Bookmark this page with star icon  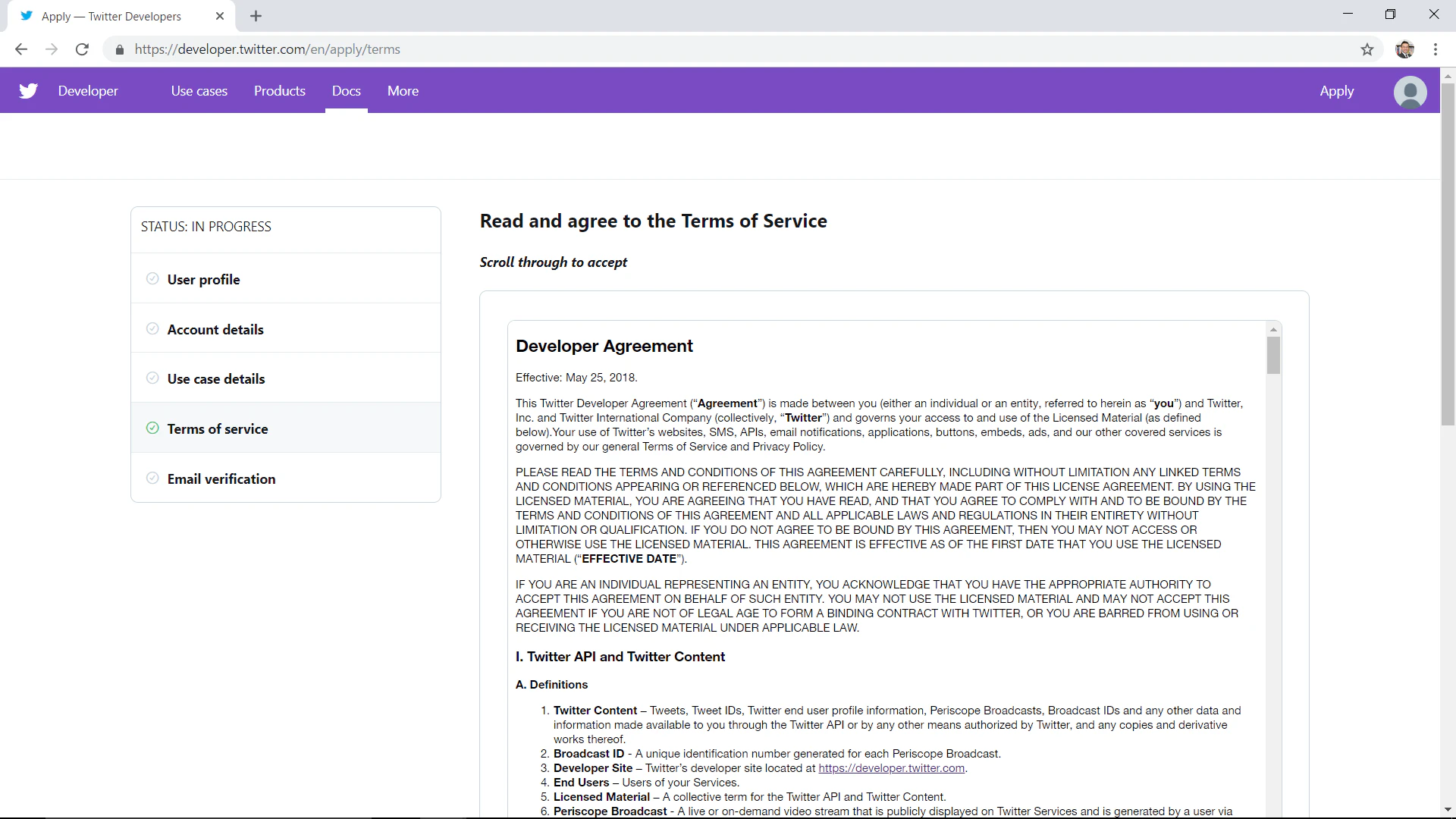tap(1367, 49)
